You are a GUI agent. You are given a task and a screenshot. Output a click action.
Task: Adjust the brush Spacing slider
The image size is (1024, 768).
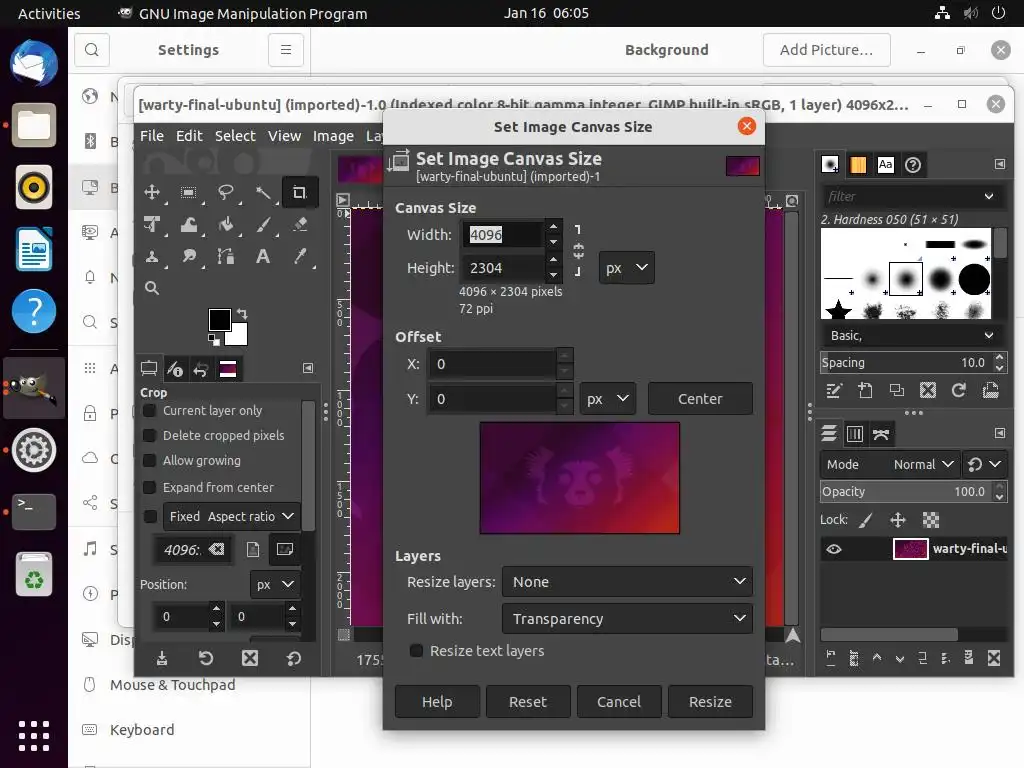click(907, 362)
